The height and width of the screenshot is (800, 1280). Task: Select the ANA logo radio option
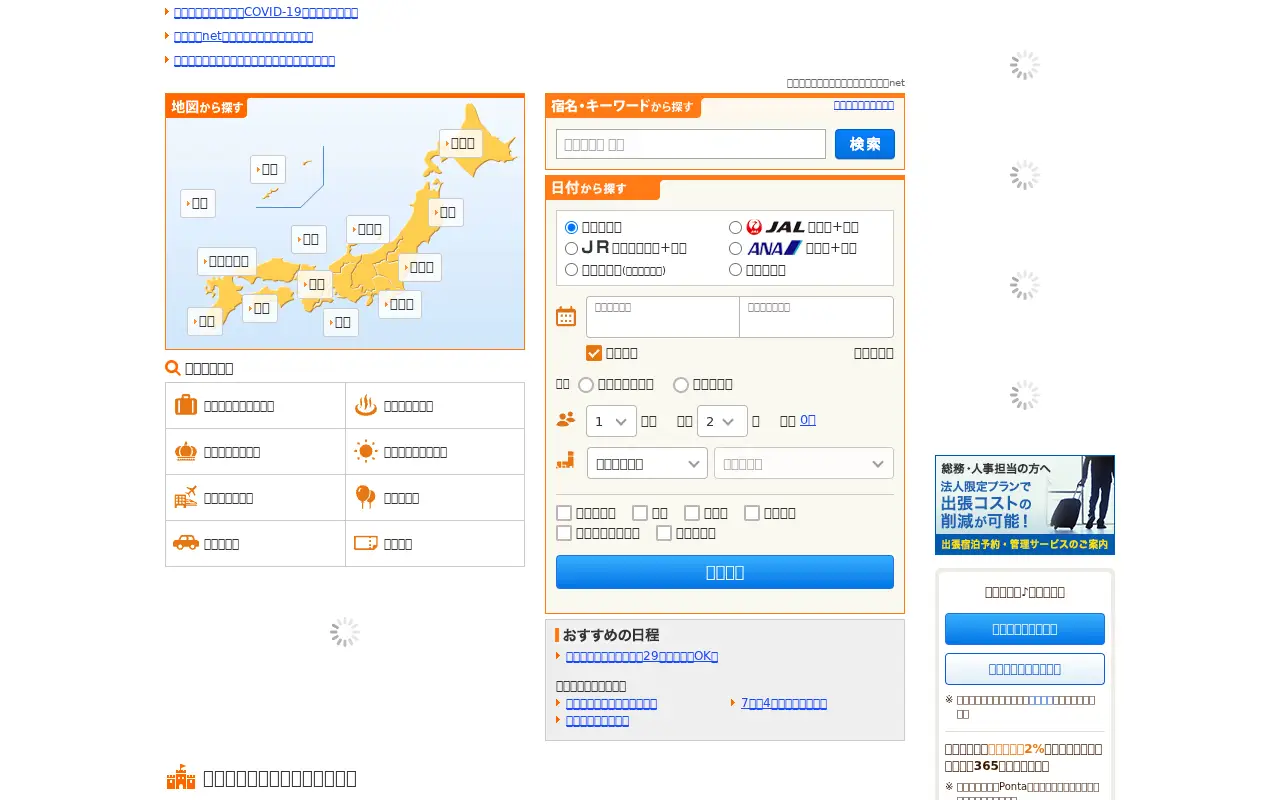pos(735,248)
